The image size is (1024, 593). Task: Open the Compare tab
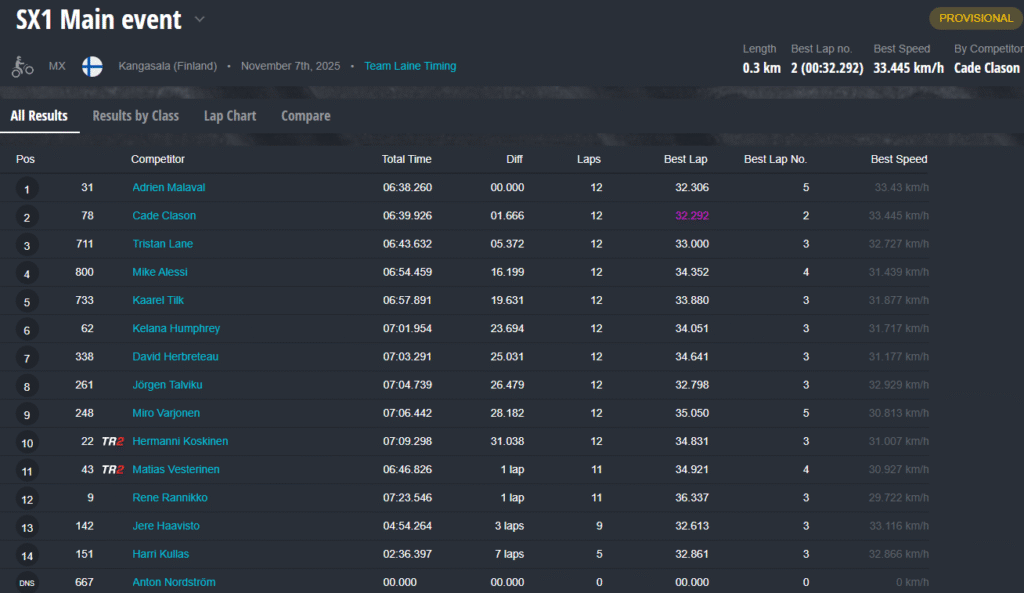[x=305, y=116]
